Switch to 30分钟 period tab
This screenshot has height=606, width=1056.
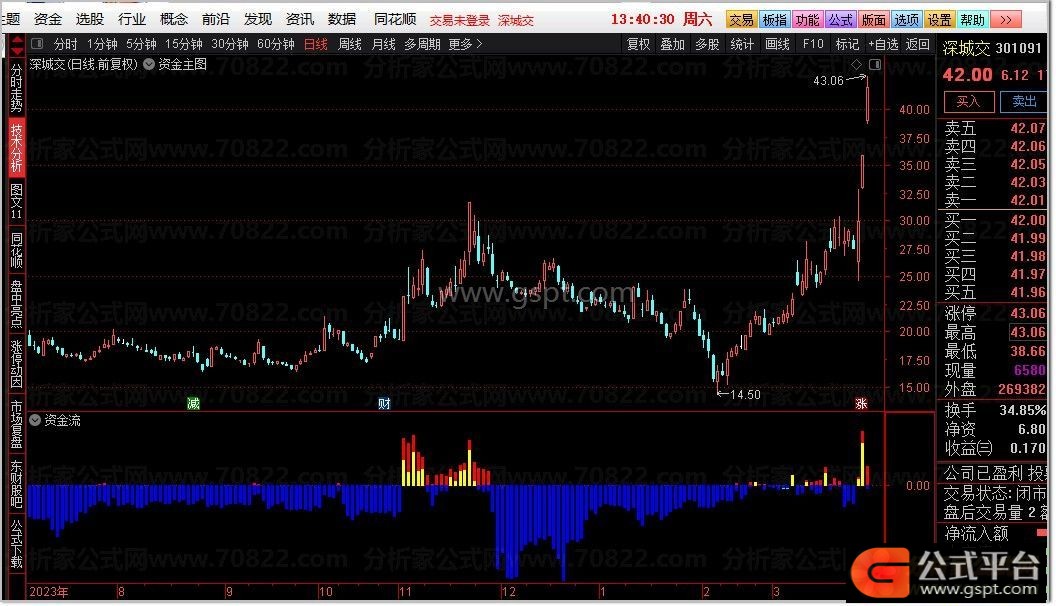click(x=230, y=44)
